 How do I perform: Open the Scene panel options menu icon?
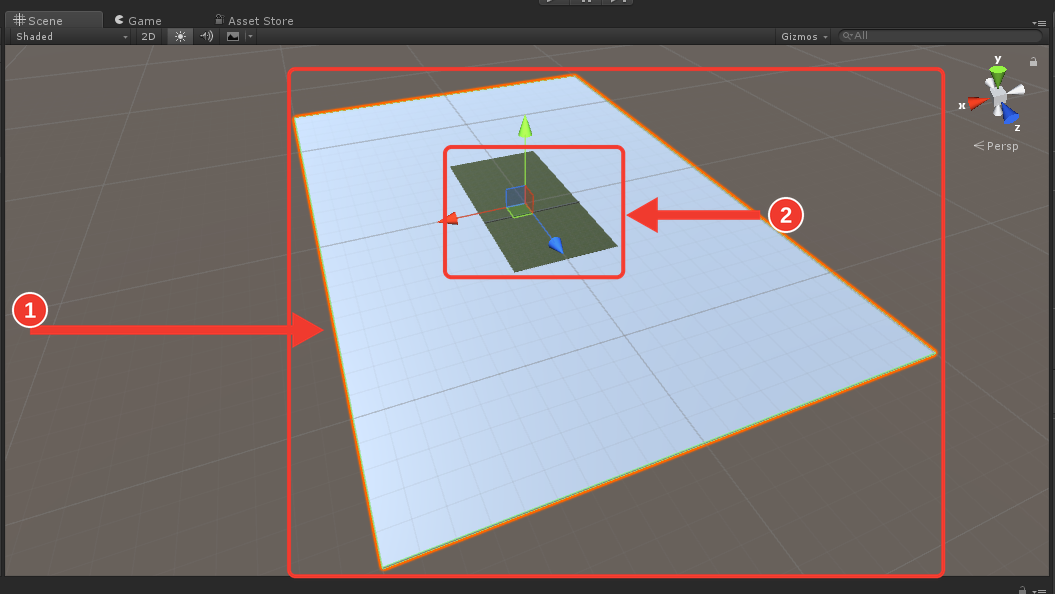[x=1038, y=23]
